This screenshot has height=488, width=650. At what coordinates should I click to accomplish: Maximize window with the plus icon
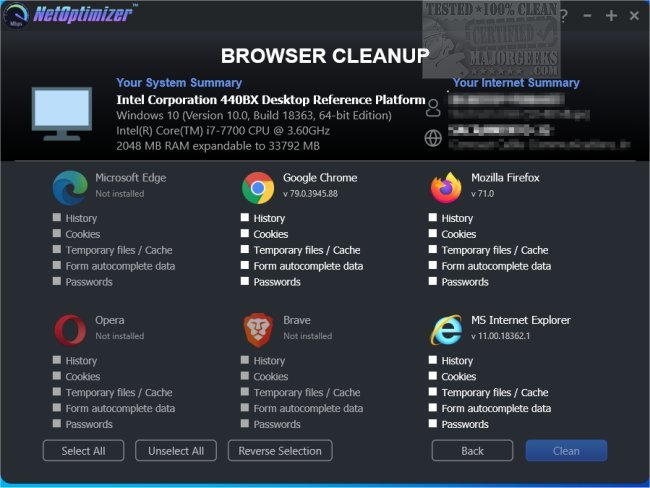(611, 16)
